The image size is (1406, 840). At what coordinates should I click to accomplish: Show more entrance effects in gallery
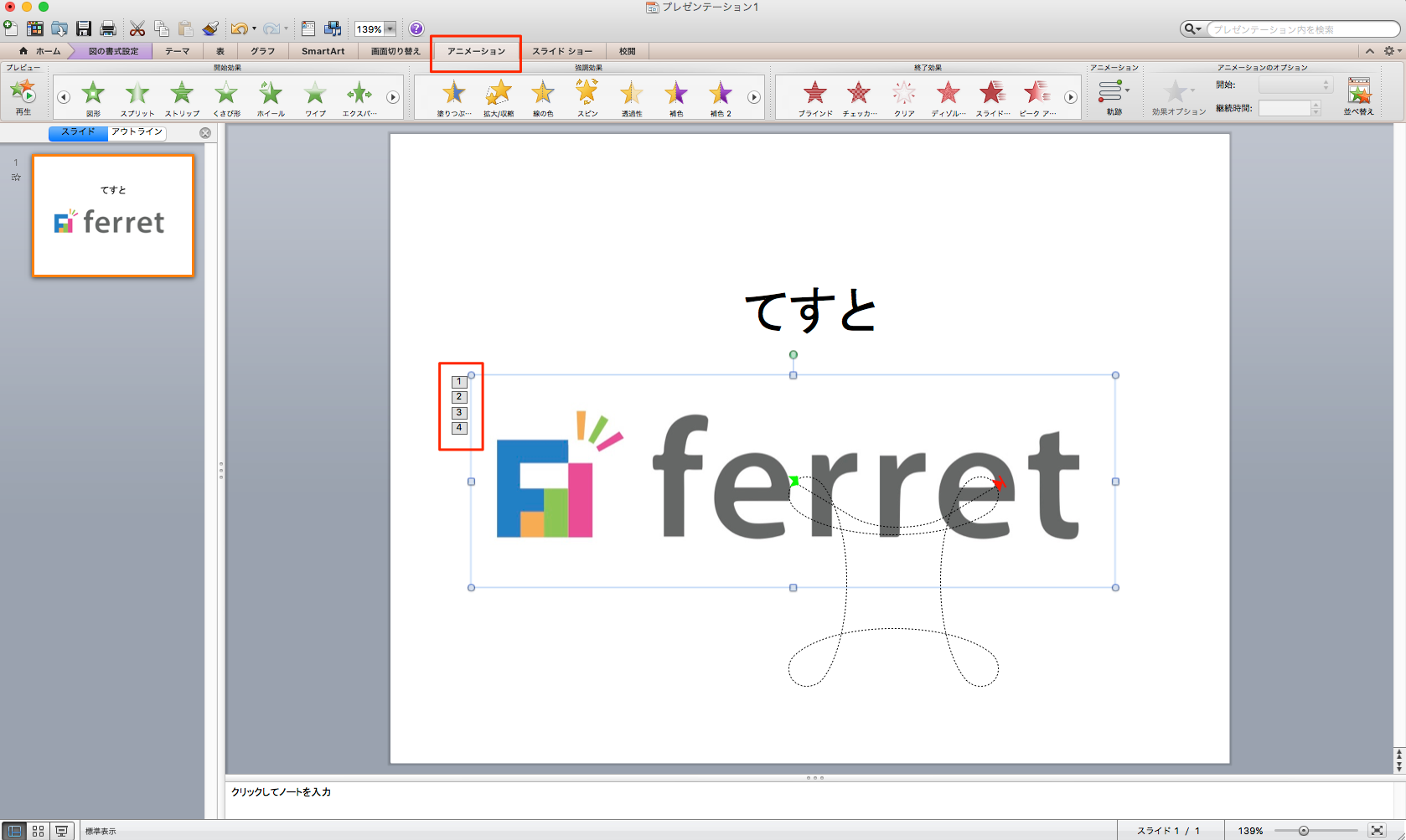pyautogui.click(x=393, y=97)
